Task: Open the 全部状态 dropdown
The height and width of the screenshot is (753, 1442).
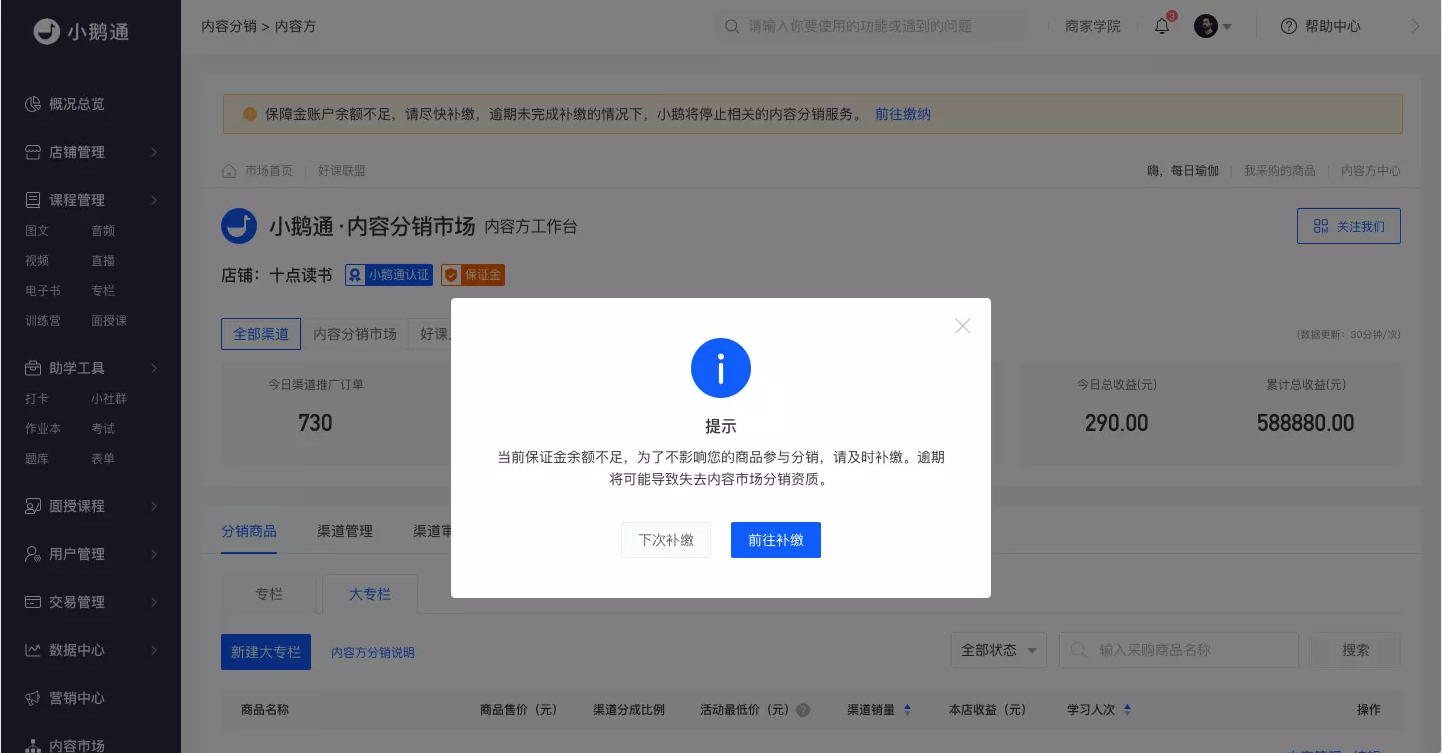Action: [999, 650]
